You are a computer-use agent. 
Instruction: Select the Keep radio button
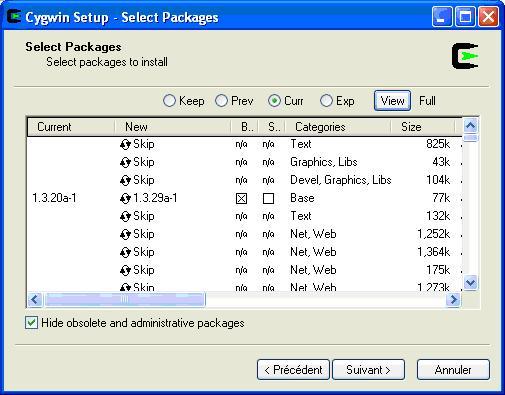pyautogui.click(x=169, y=101)
